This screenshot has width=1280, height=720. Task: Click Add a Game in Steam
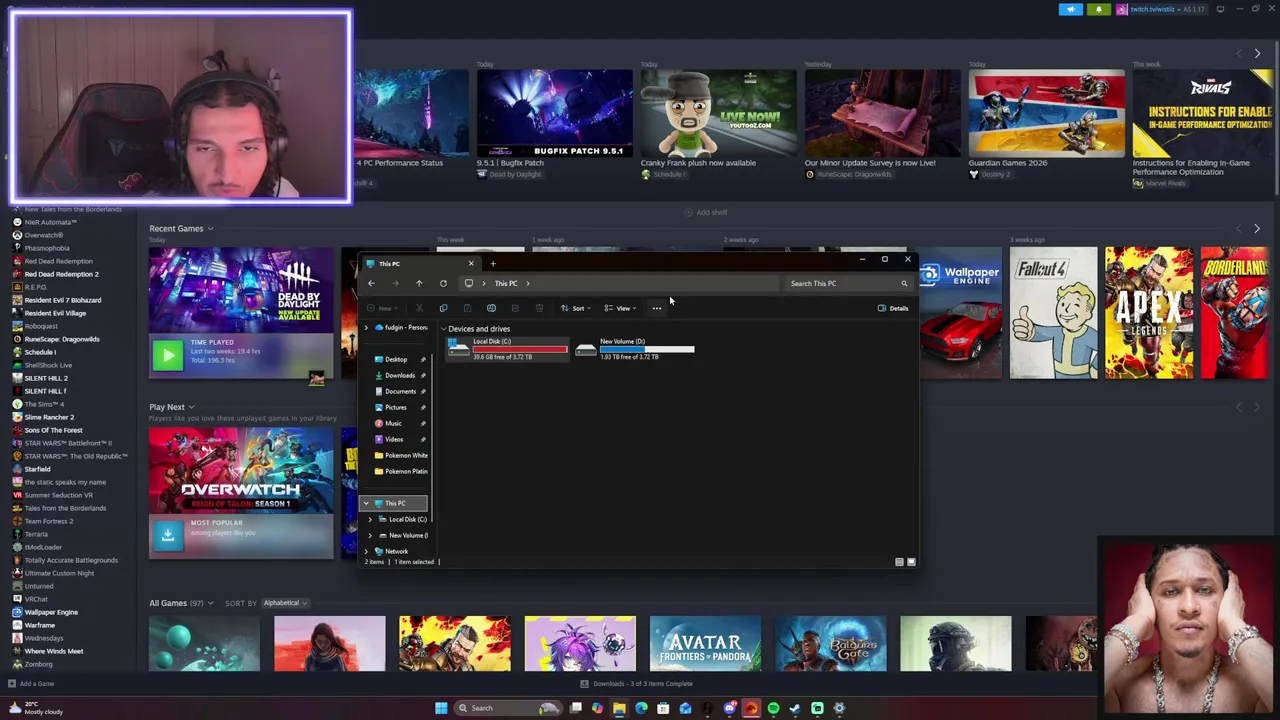point(31,684)
